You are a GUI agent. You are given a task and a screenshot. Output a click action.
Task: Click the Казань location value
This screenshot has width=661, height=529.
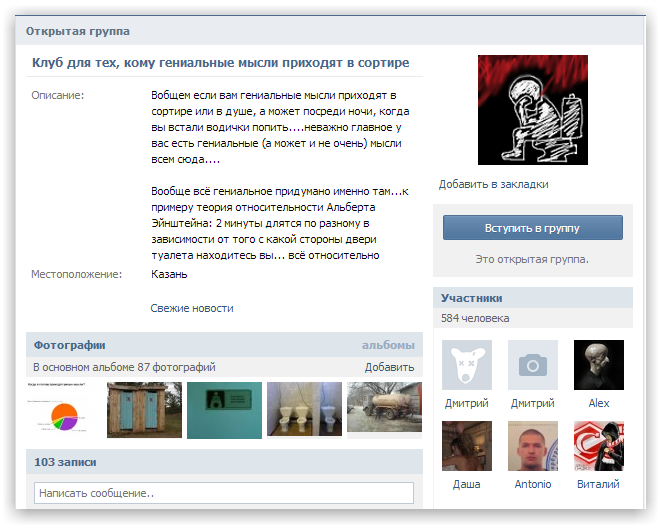[x=169, y=274]
